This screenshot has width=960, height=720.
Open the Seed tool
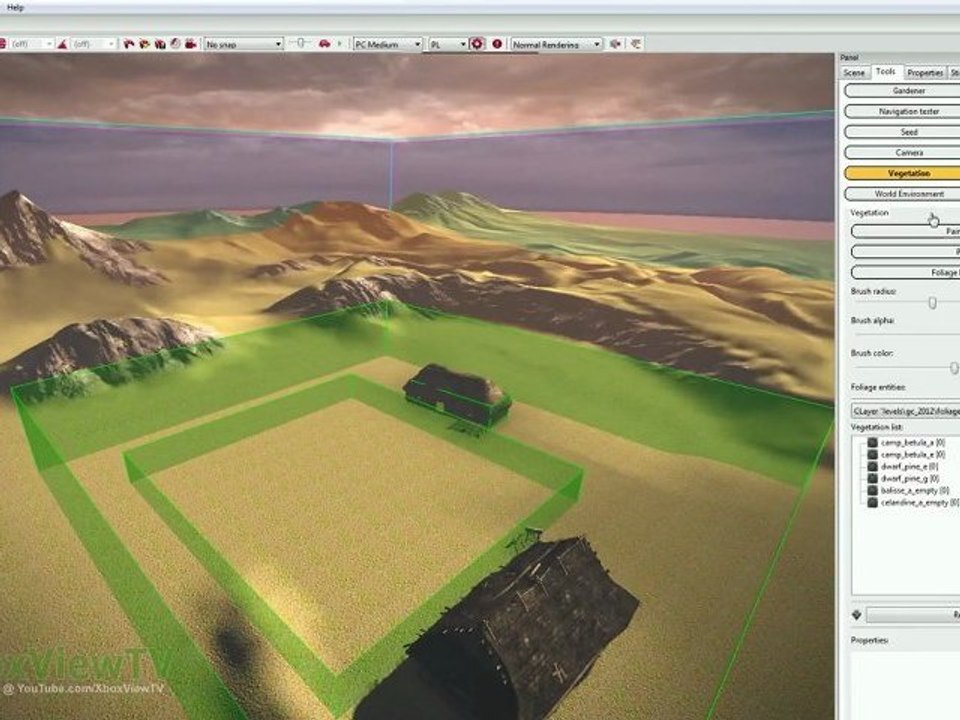tap(904, 132)
